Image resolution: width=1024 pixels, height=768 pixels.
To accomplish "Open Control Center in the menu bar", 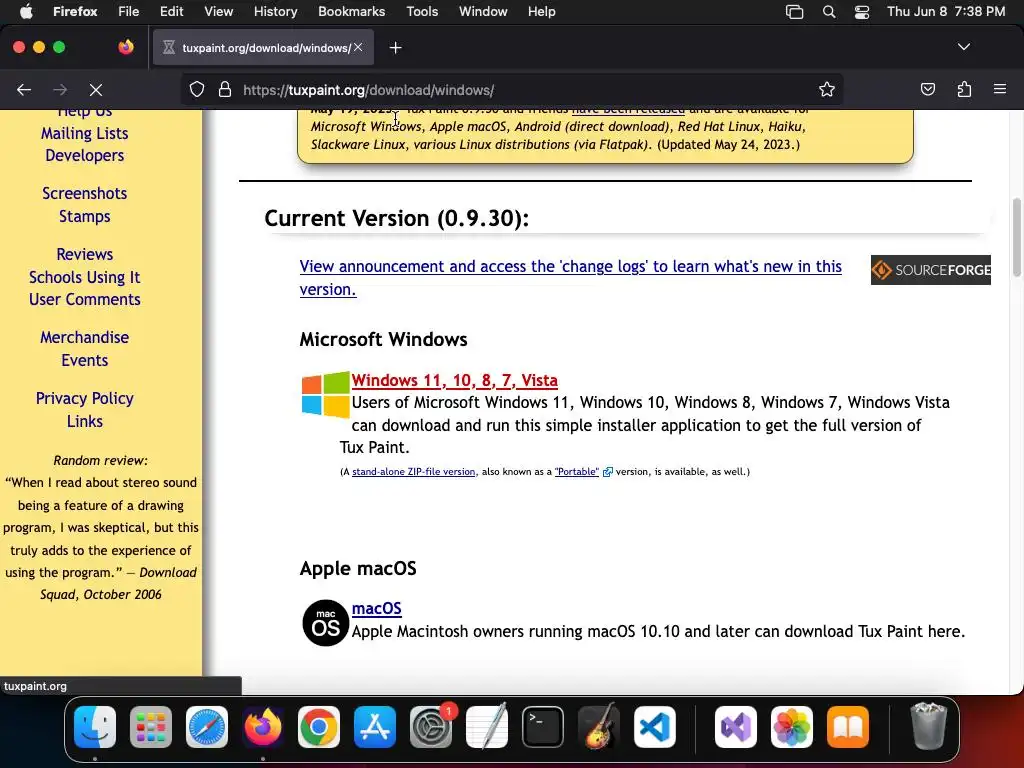I will [862, 12].
